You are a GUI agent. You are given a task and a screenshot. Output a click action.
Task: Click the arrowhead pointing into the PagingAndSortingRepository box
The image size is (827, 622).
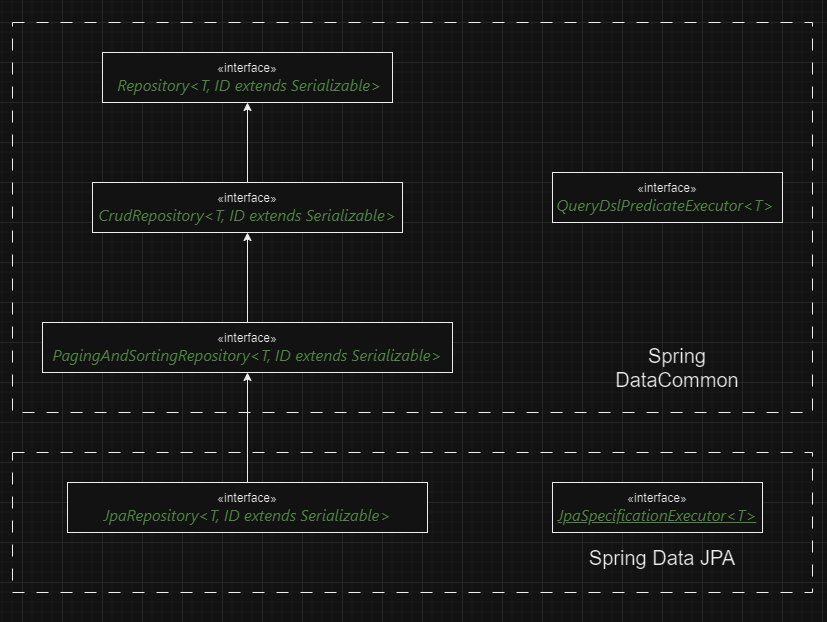[x=247, y=378]
